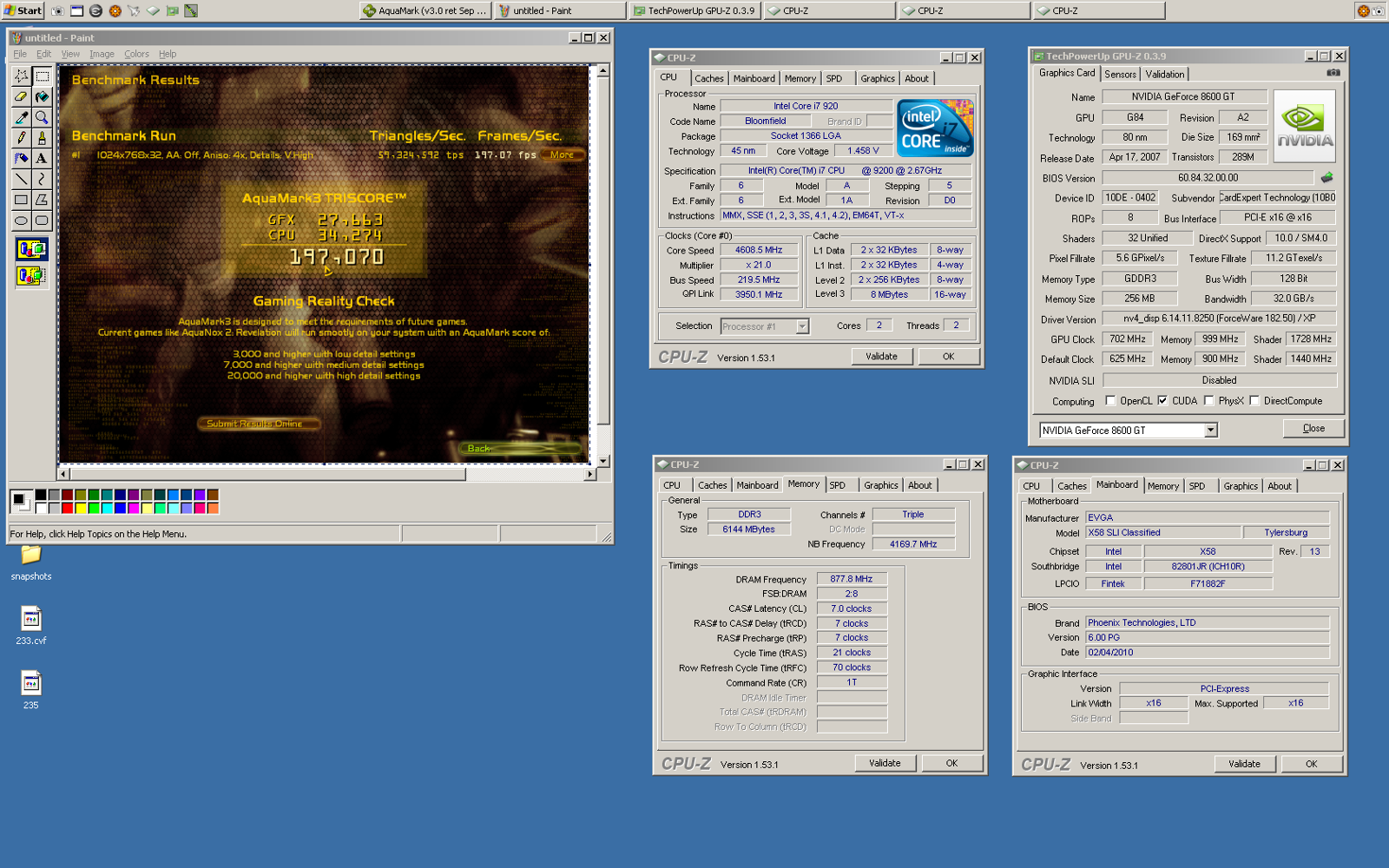Select the Polygon tool in Paint
Viewport: 1389px width, 868px height.
coord(42,200)
